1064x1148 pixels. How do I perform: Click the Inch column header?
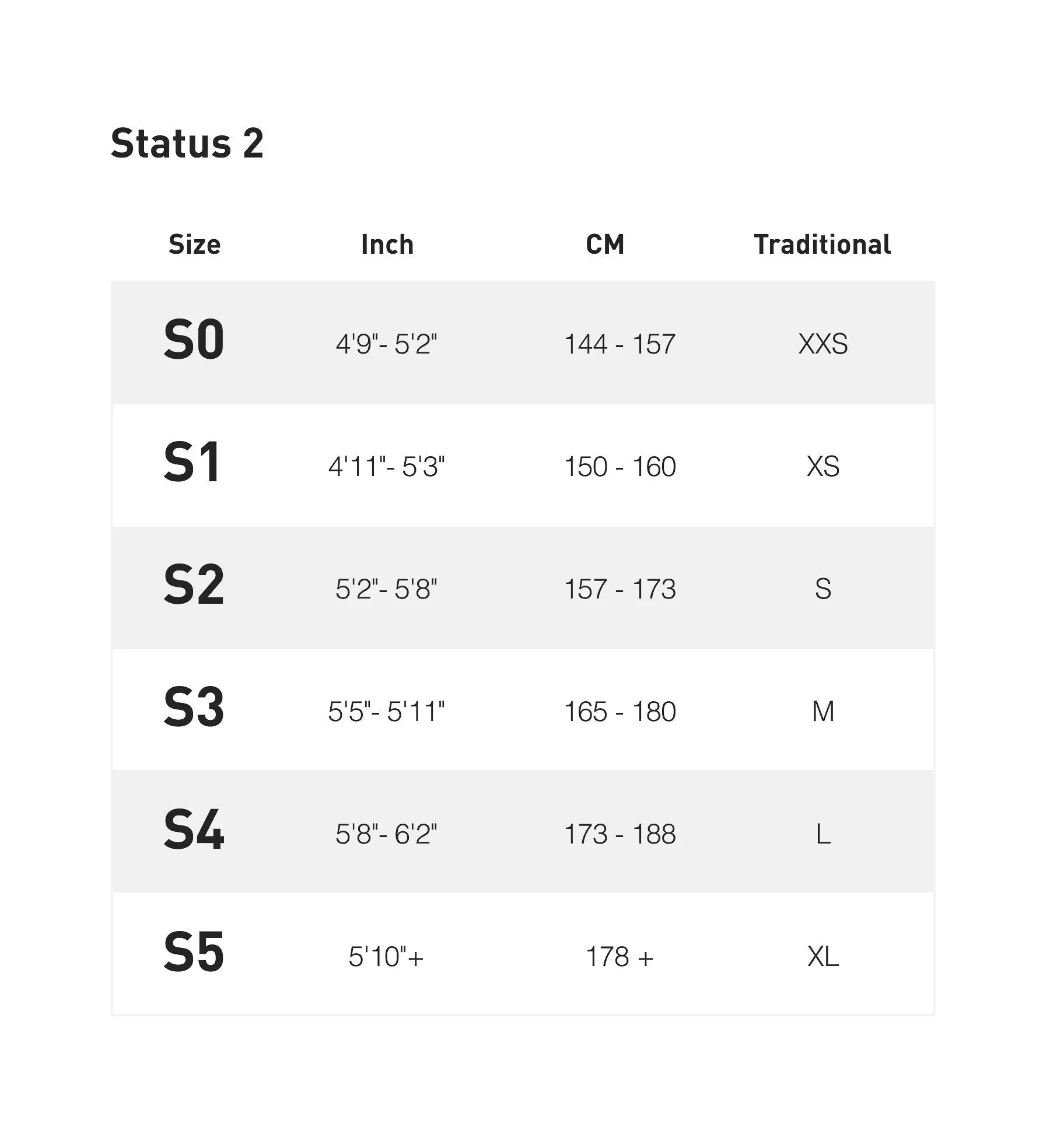pos(387,244)
